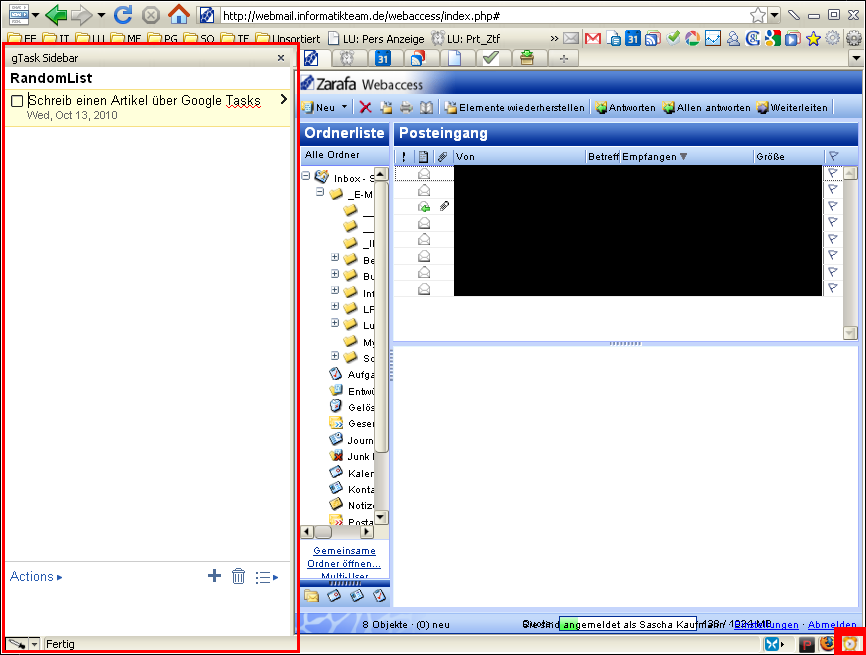This screenshot has height=655, width=866.
Task: Open the Neu button dropdown arrow
Action: [345, 107]
